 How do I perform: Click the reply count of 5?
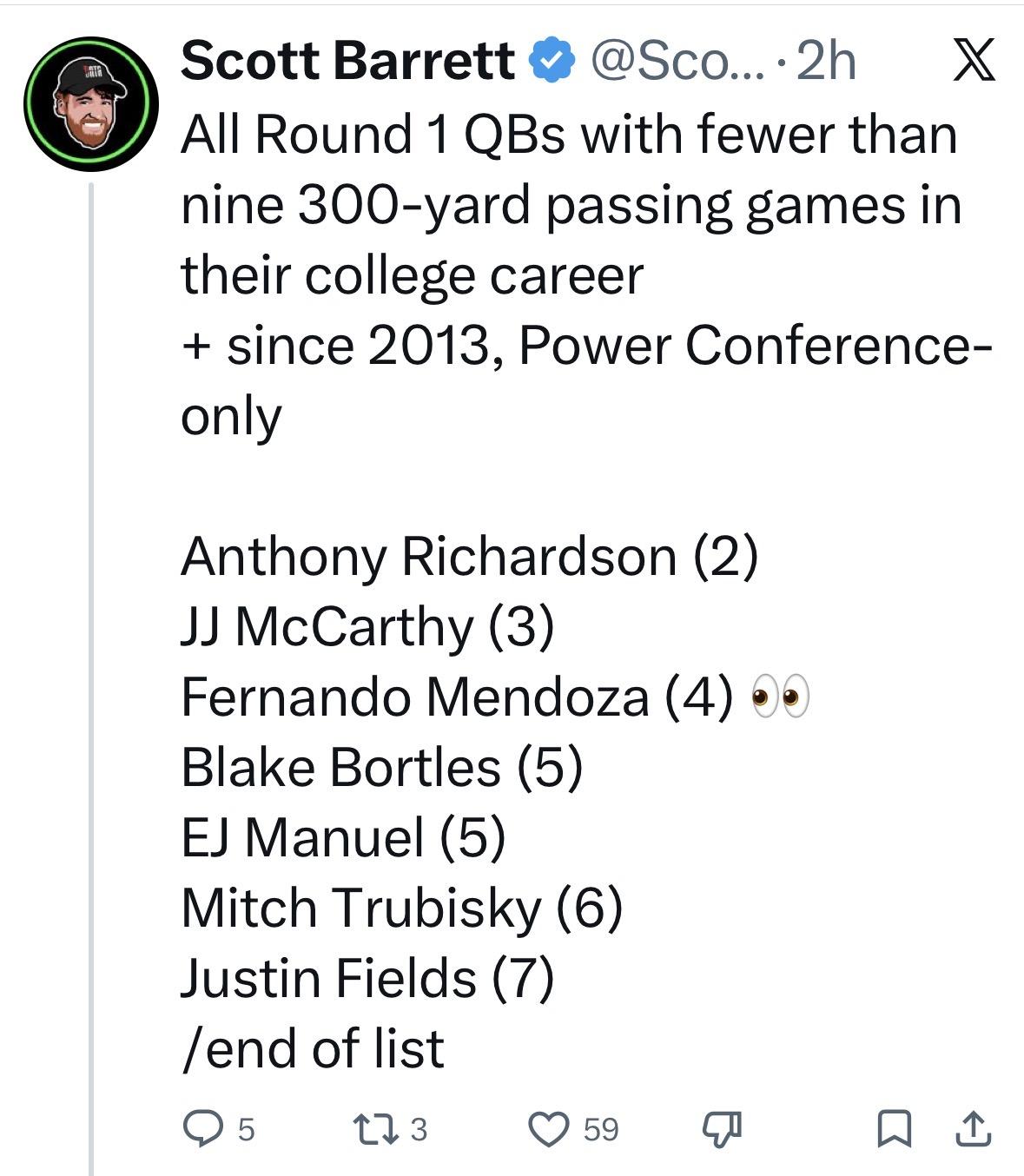[246, 1129]
